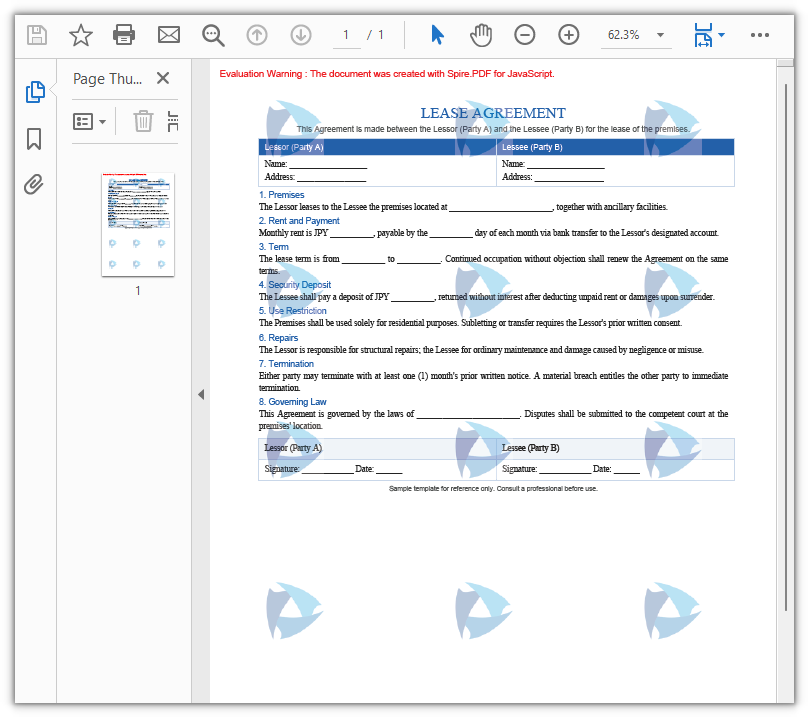Click the delete pages trash icon

click(143, 122)
